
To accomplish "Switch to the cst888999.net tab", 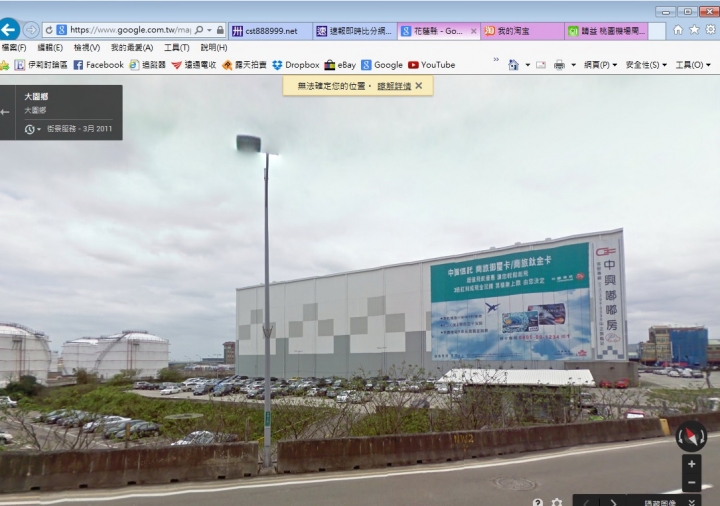I will click(x=270, y=31).
